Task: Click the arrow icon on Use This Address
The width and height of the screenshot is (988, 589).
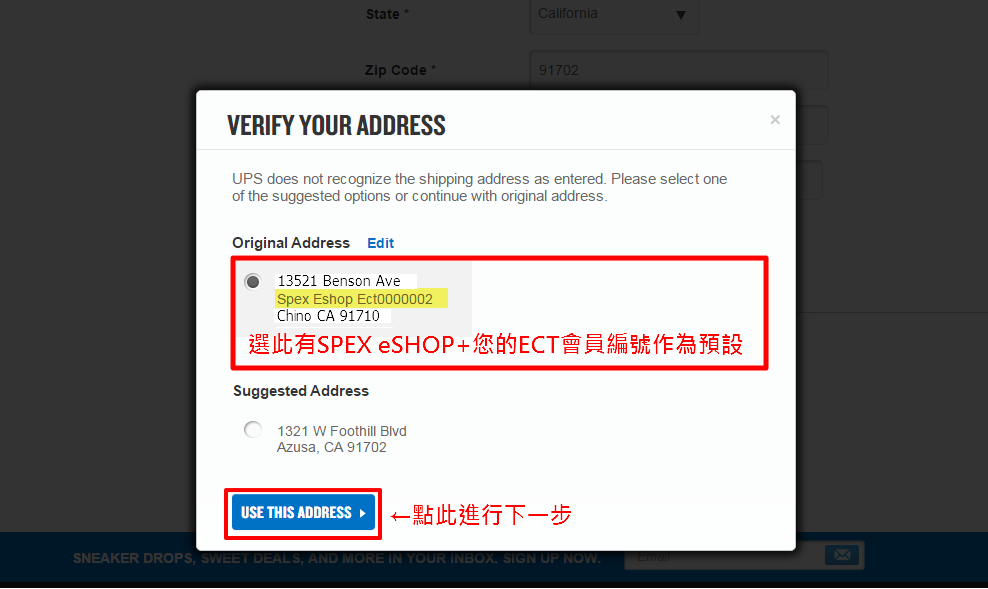Action: tap(363, 513)
